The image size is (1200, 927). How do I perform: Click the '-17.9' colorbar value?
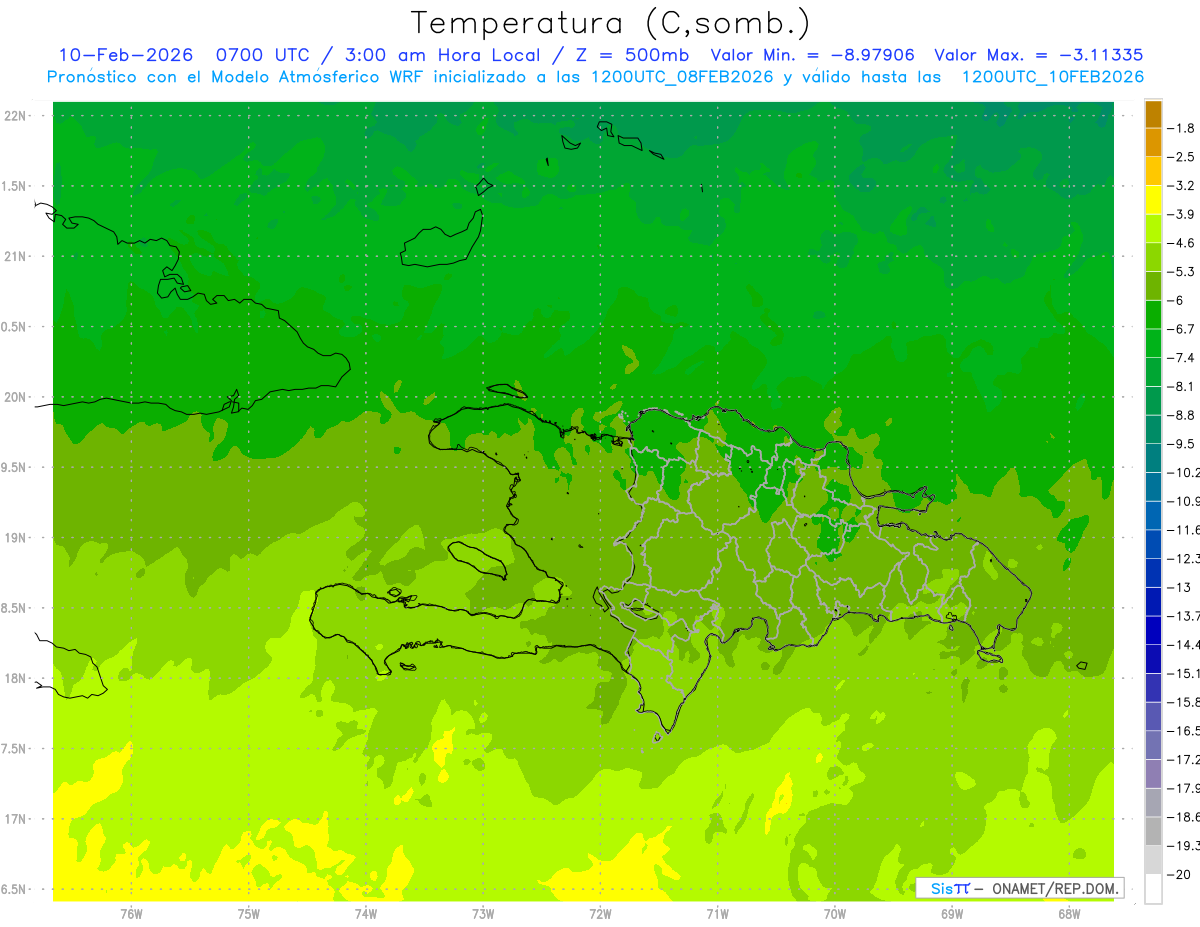point(1184,788)
